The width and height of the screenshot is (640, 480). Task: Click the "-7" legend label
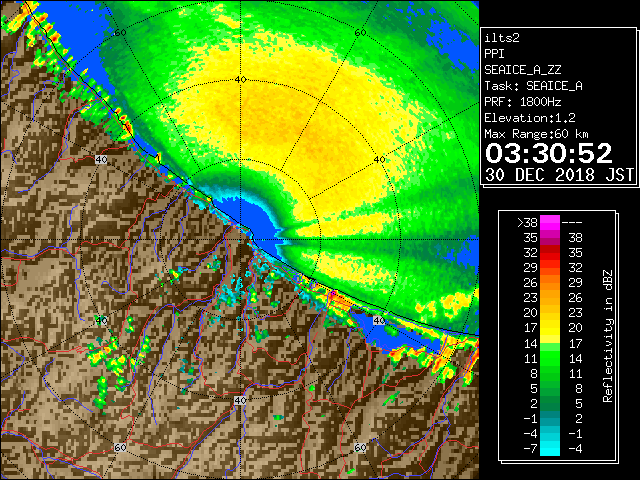tap(530, 449)
